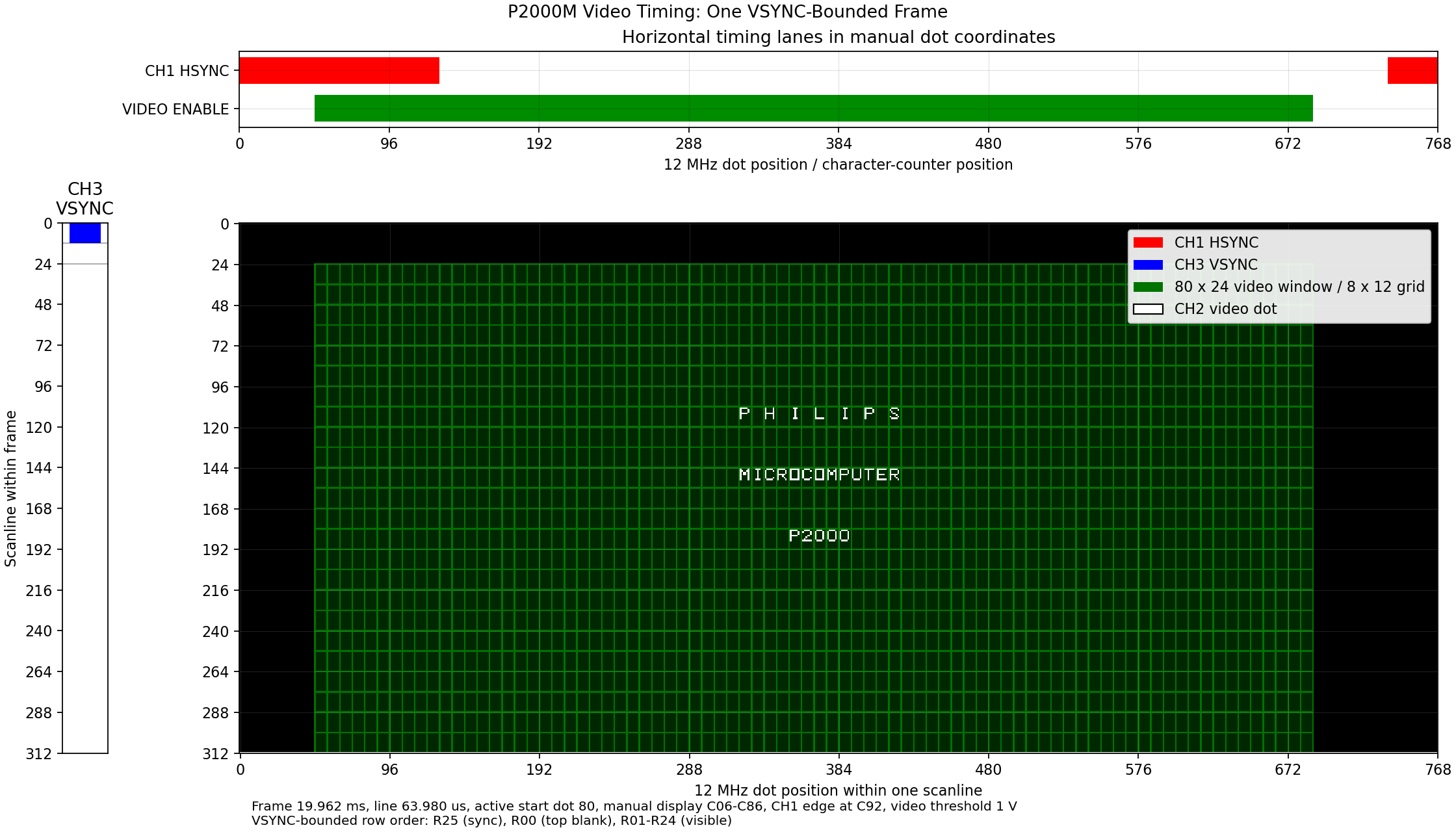Click tick label "72" on the main chart y-axis

point(220,346)
